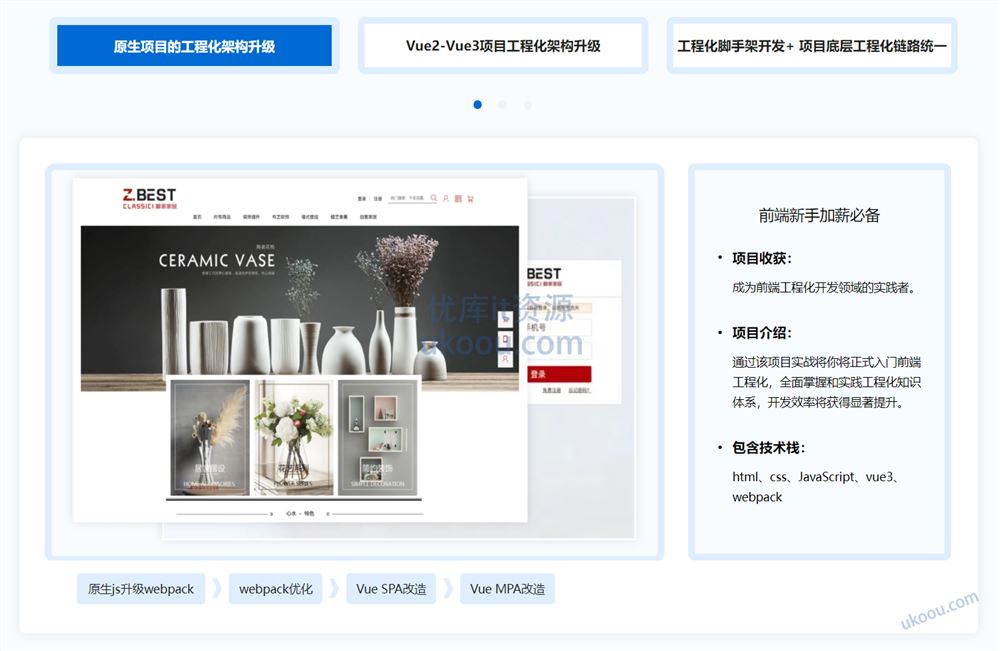Go to the second carousel dot

point(503,105)
